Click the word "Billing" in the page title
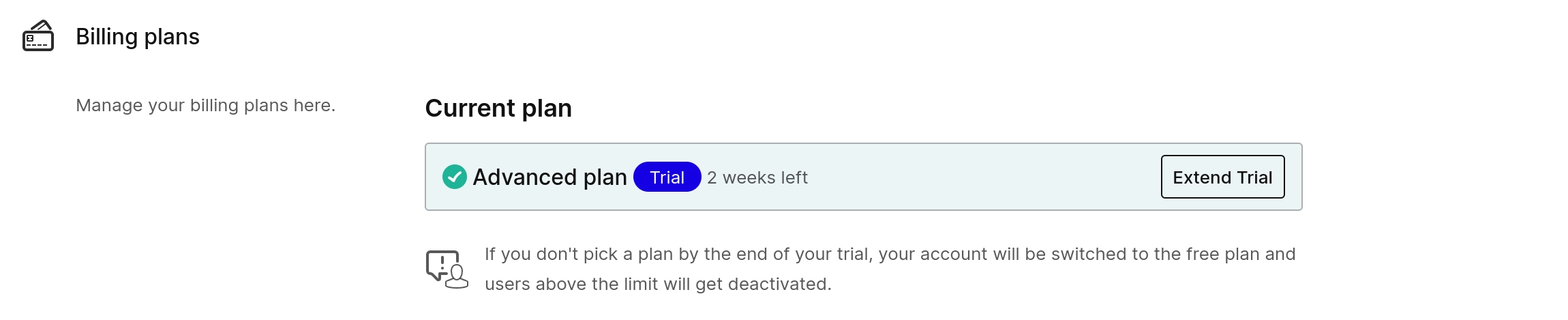Image resolution: width=1568 pixels, height=320 pixels. (x=106, y=37)
